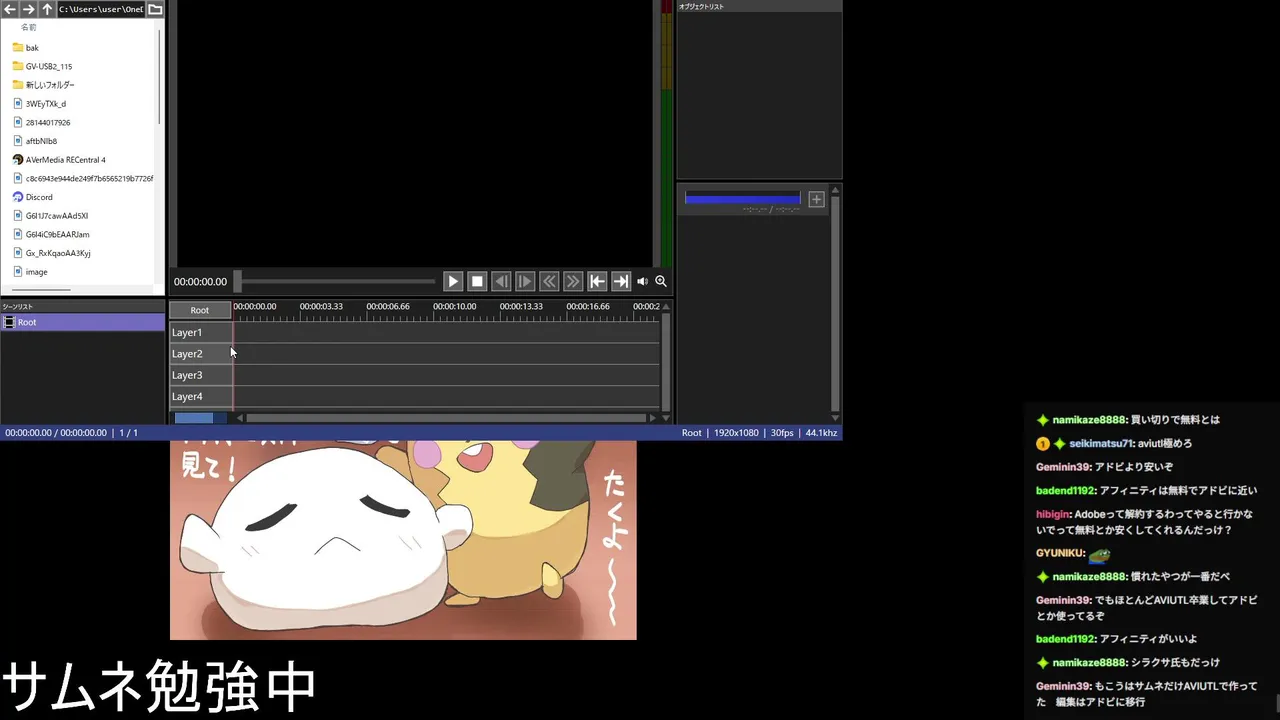
Task: Click the back arrow in file browser
Action: [x=11, y=9]
